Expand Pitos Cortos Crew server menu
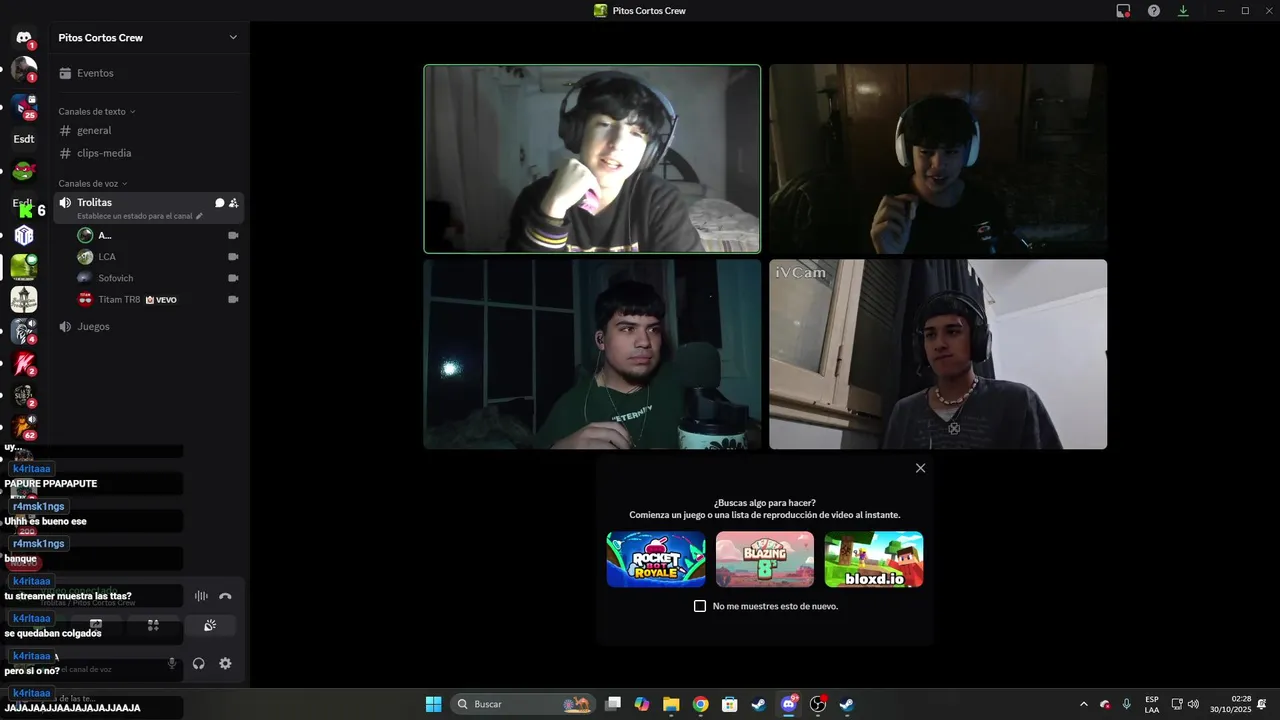This screenshot has width=1280, height=720. 233,37
